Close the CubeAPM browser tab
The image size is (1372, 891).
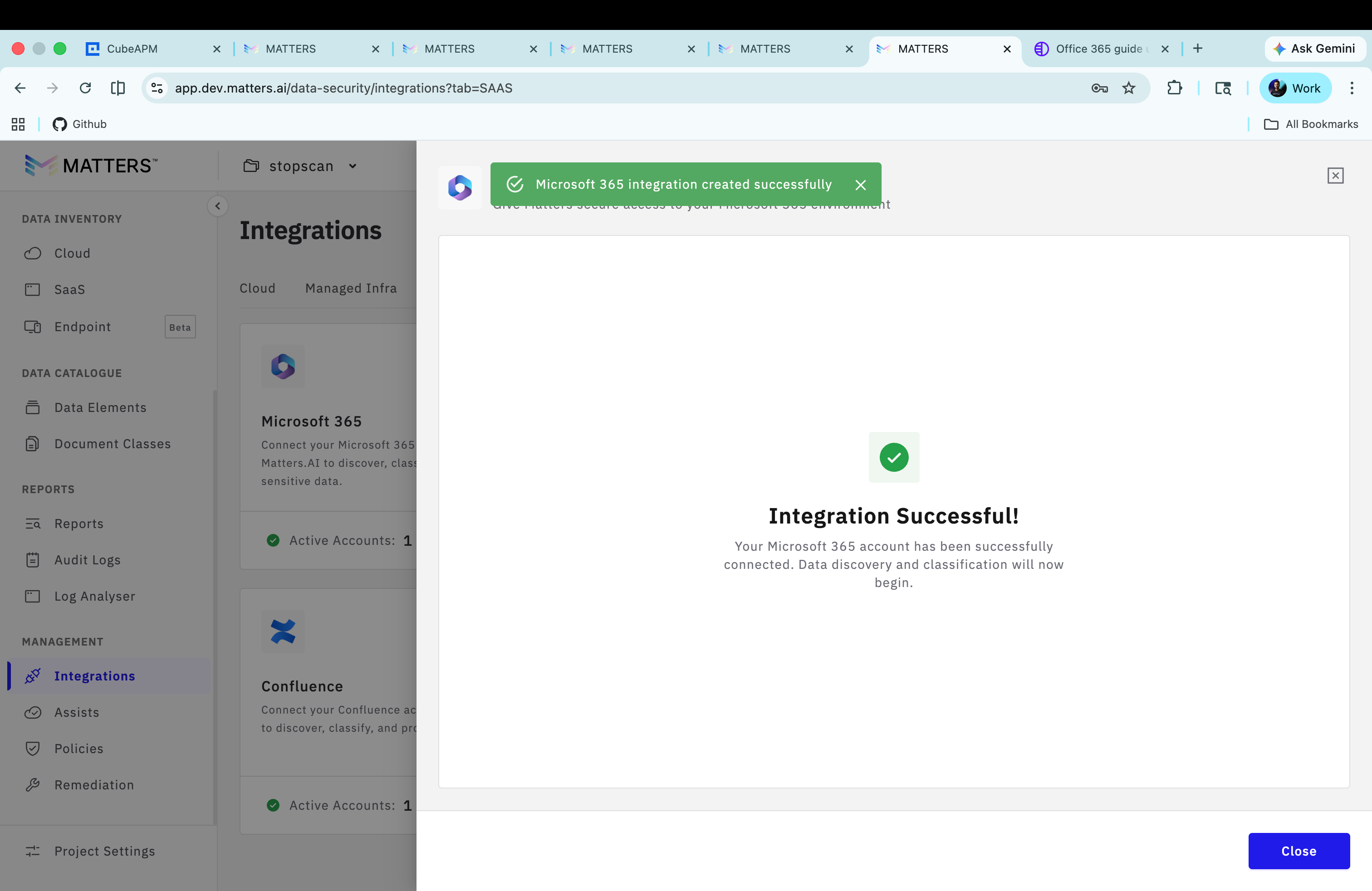click(217, 49)
